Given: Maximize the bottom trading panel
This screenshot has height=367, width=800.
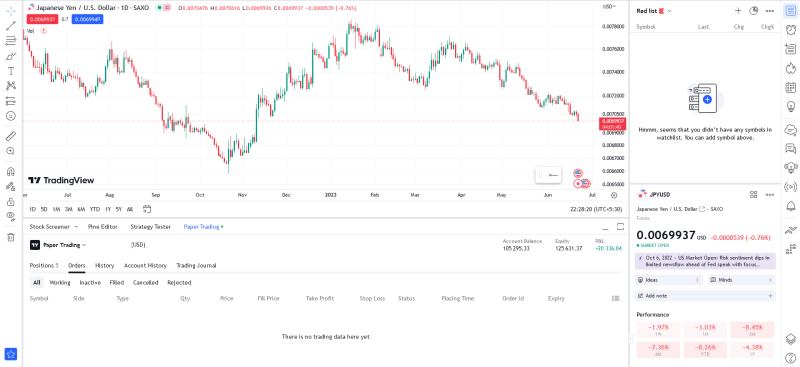Looking at the screenshot, I should pos(620,227).
